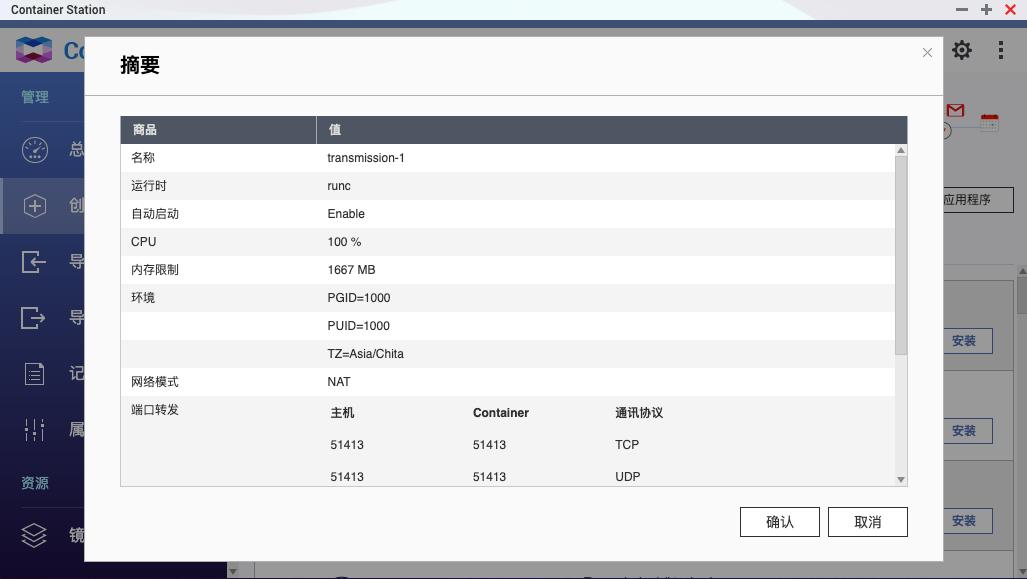
Task: Minimize the Container Station window
Action: (x=962, y=9)
